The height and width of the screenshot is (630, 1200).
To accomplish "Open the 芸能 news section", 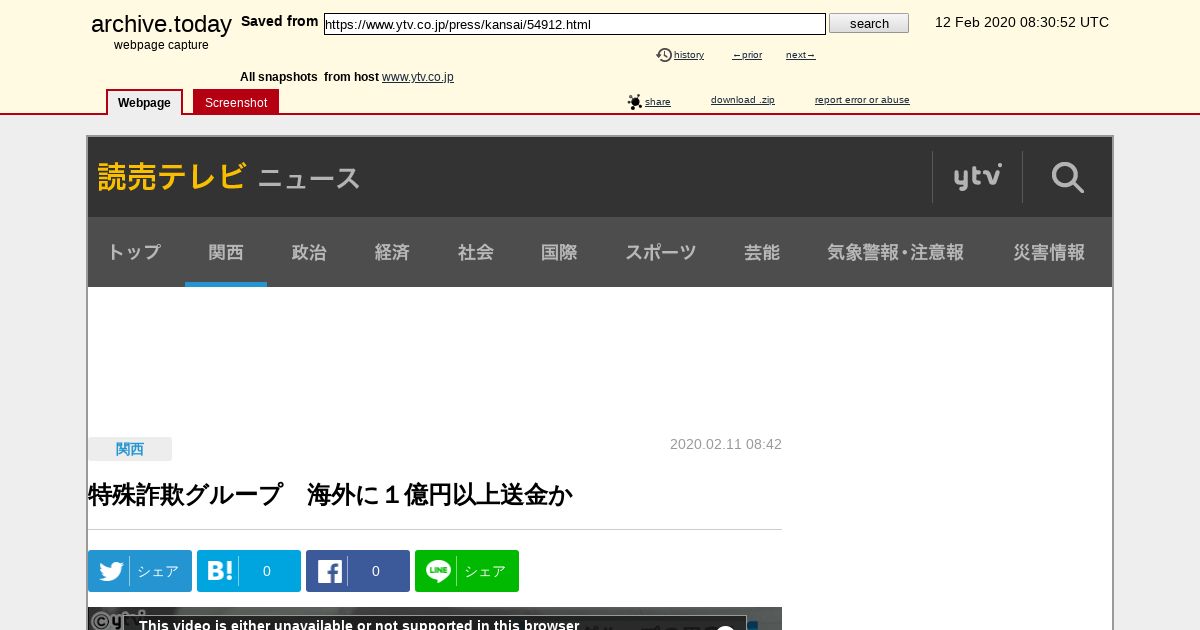I will click(762, 252).
